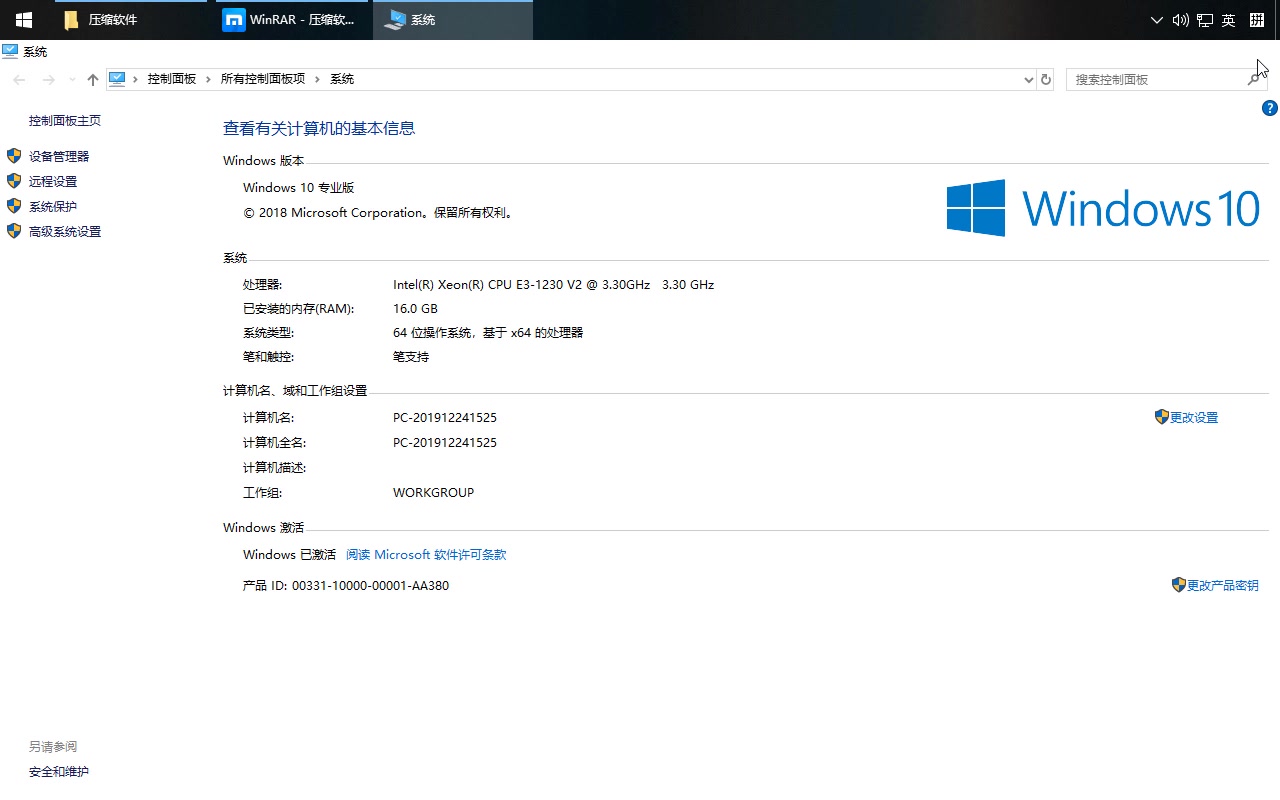Switch to the WinRAR taskbar window
The height and width of the screenshot is (800, 1280).
(x=290, y=20)
